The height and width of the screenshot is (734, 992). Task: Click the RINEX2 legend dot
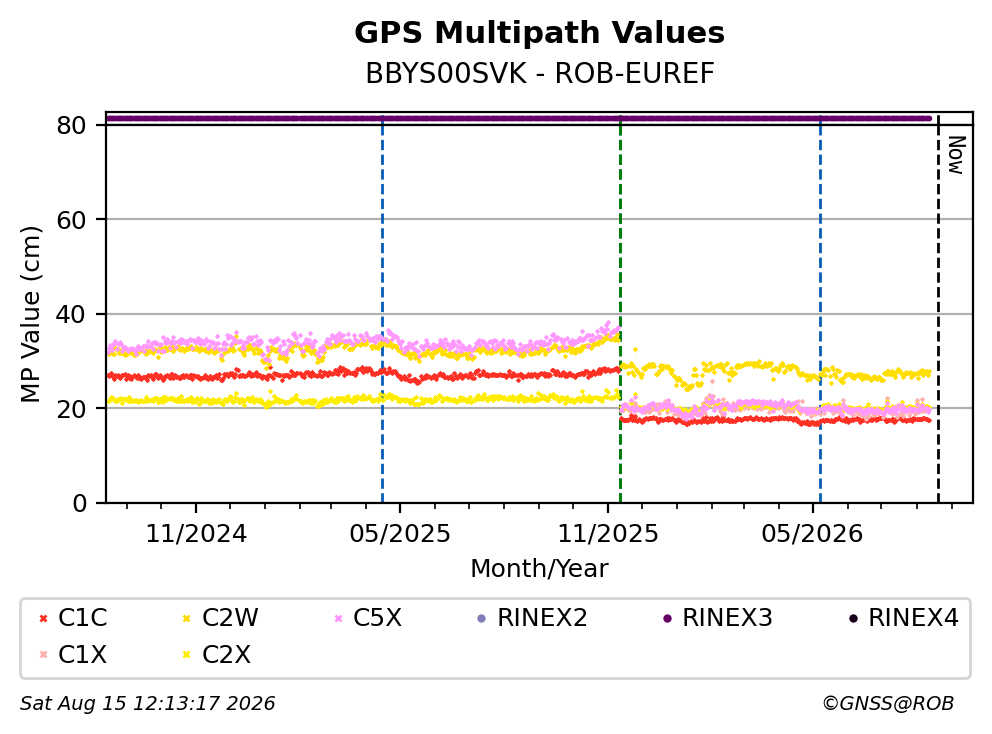481,618
